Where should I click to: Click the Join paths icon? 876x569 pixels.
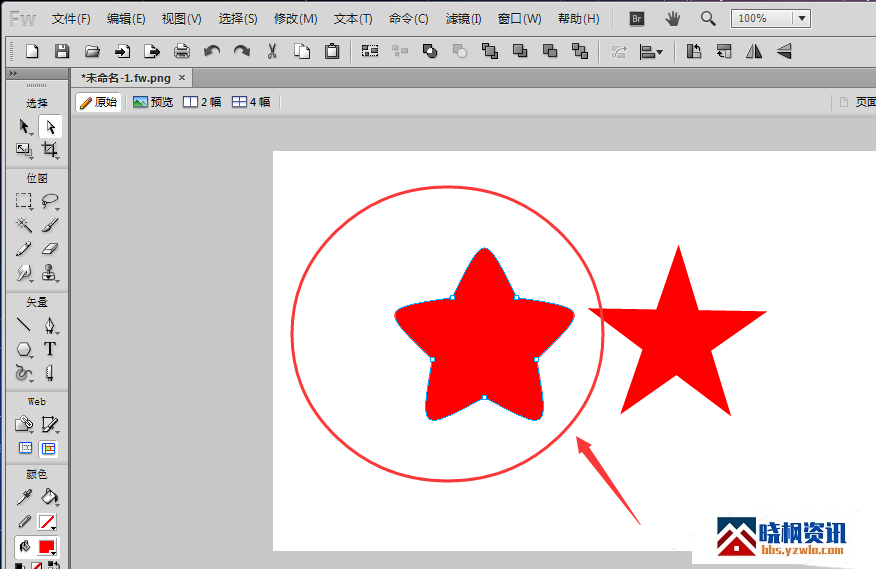click(x=430, y=52)
